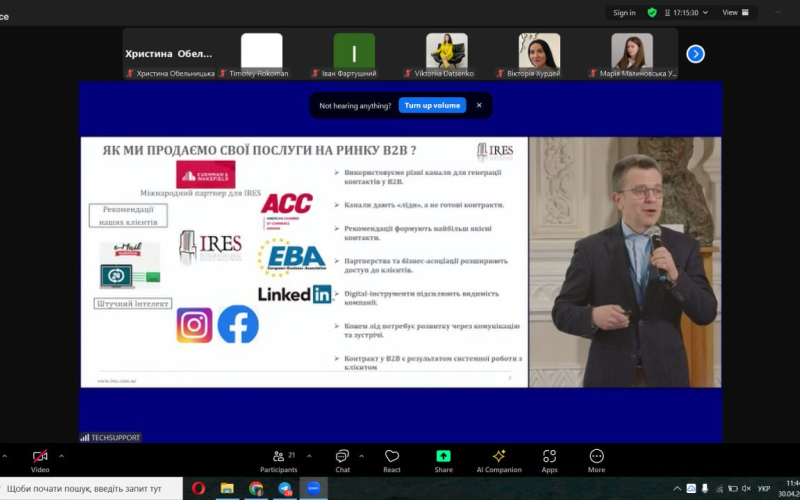Click the TECHSUPPORT signal bars icon
This screenshot has height=500, width=800.
pyautogui.click(x=85, y=437)
